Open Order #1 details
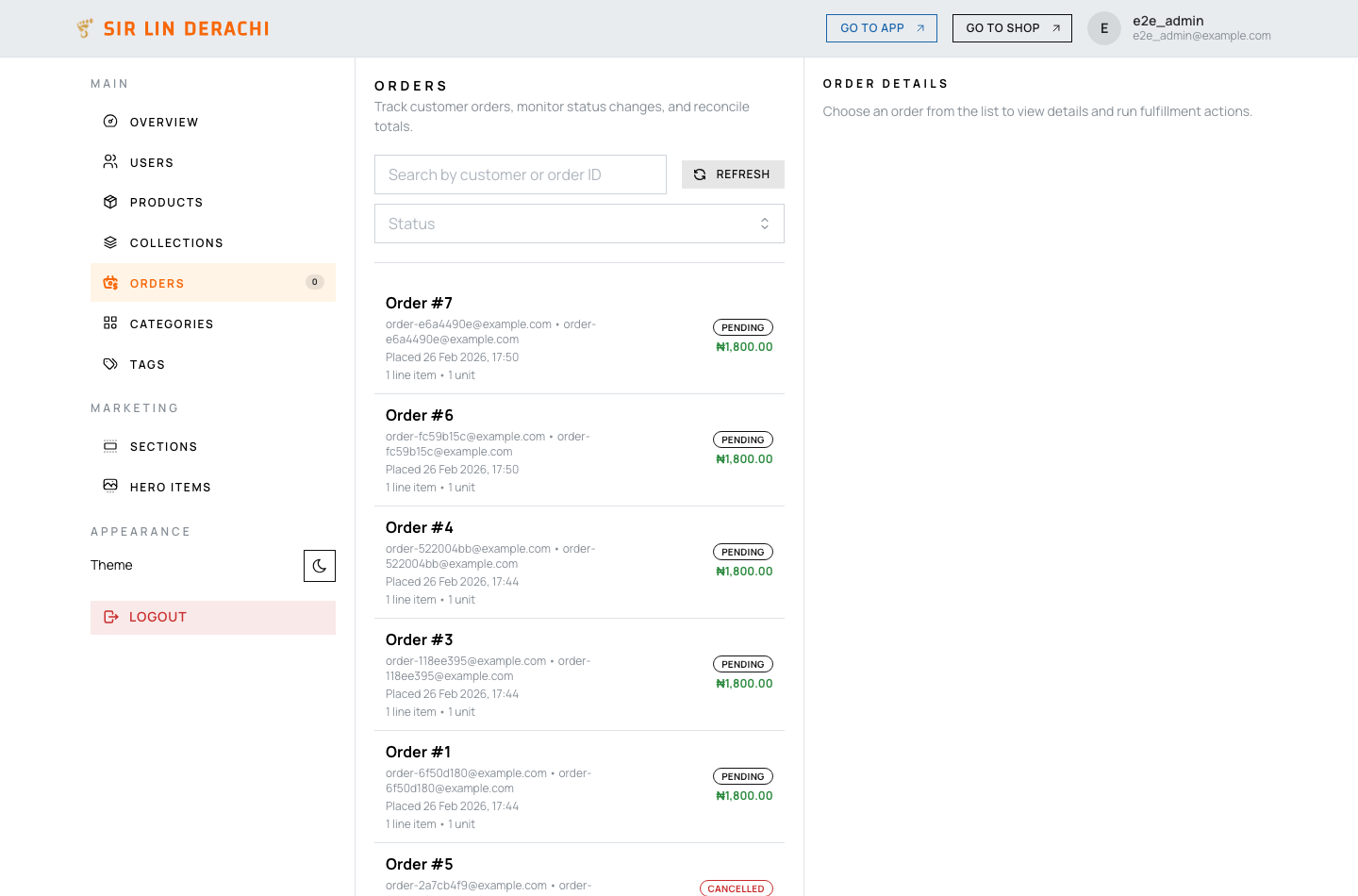Image resolution: width=1358 pixels, height=896 pixels. [x=579, y=787]
